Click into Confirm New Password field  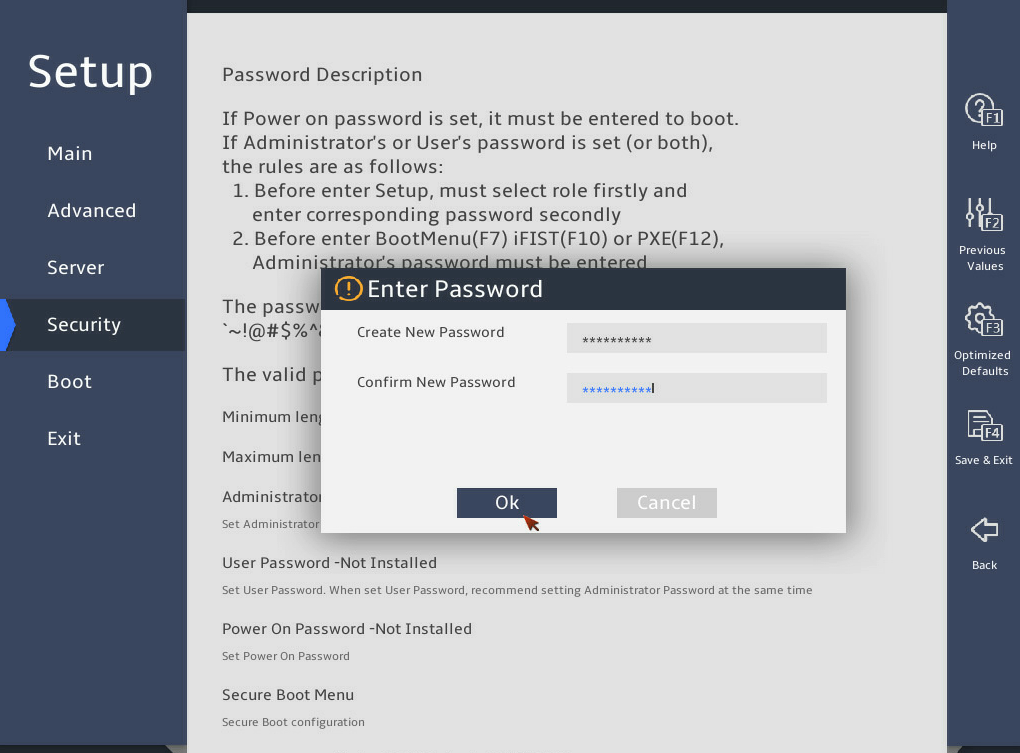[x=697, y=388]
